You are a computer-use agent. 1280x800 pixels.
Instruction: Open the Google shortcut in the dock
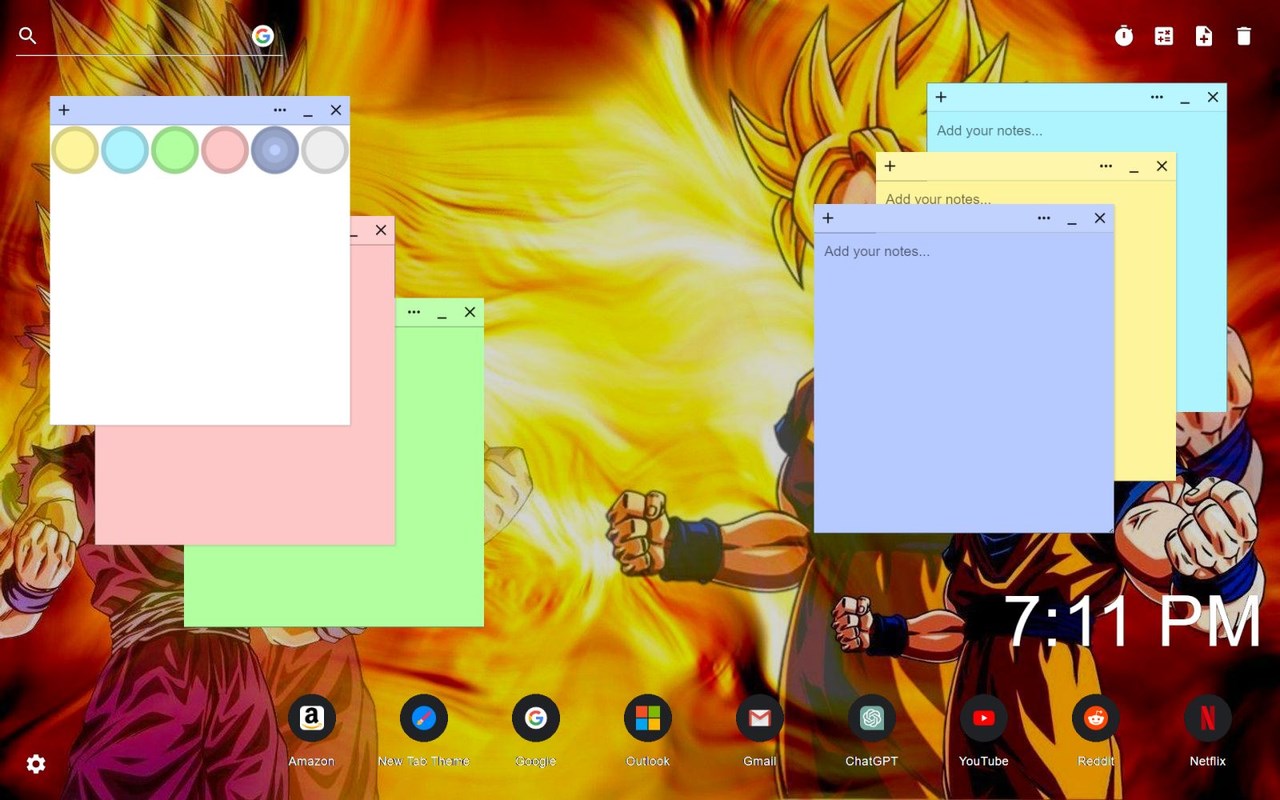click(x=536, y=718)
